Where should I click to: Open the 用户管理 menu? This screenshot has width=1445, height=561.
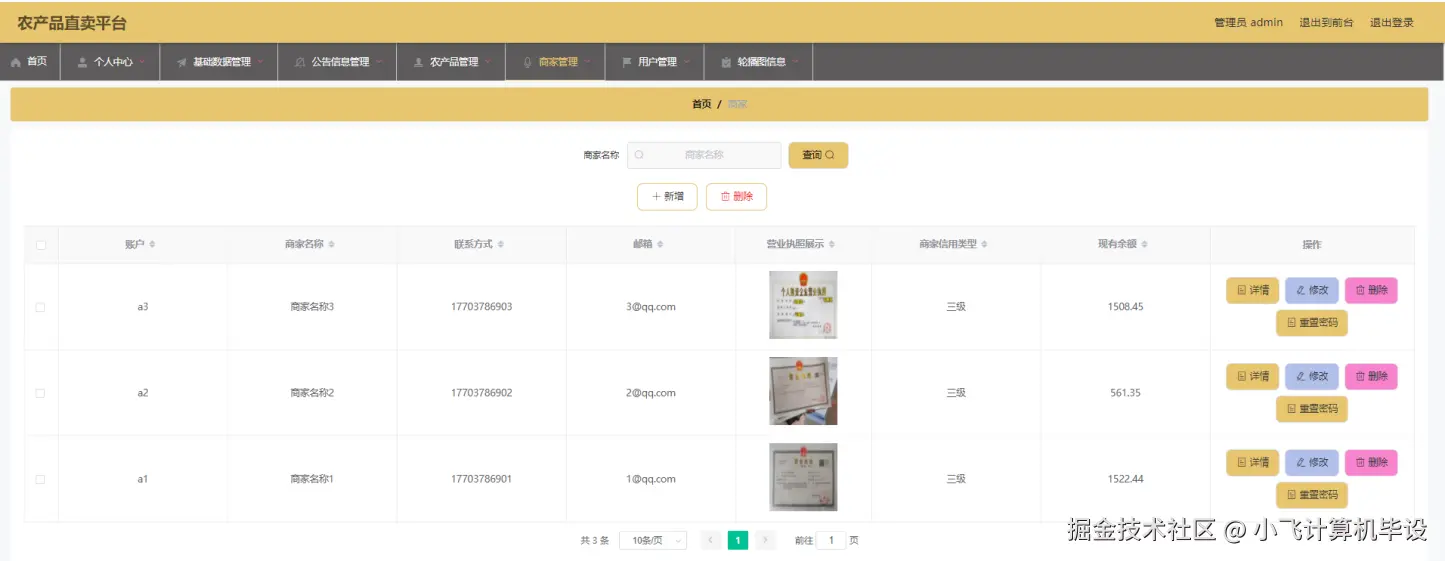point(655,62)
